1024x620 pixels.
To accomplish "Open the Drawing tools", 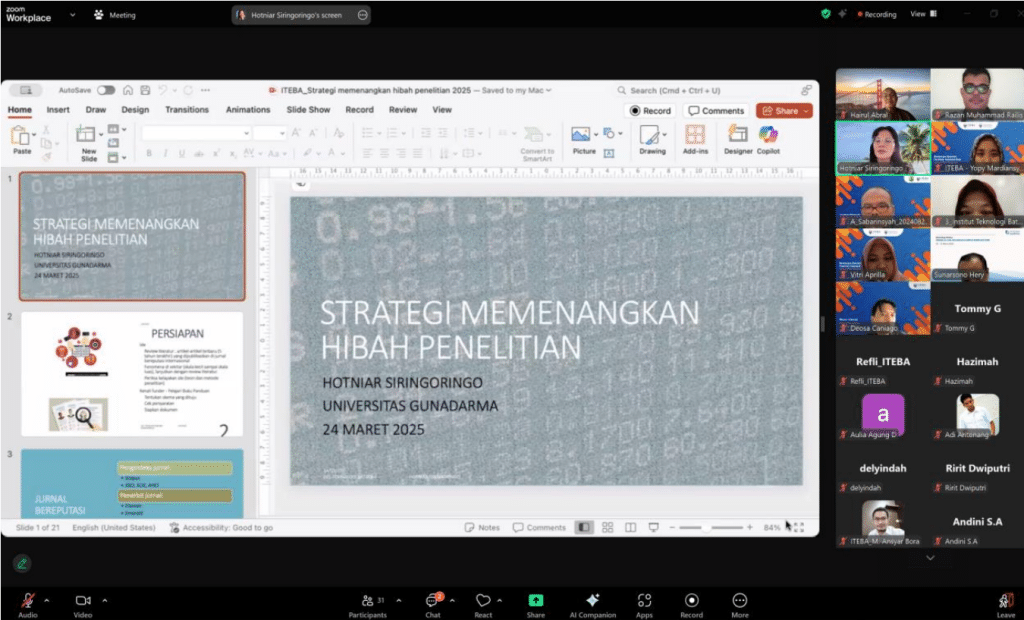I will click(652, 140).
